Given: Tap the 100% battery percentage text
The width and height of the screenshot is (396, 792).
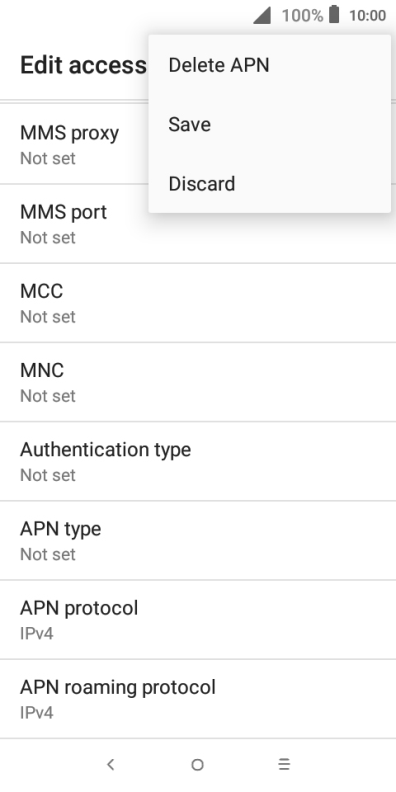Looking at the screenshot, I should pyautogui.click(x=302, y=16).
